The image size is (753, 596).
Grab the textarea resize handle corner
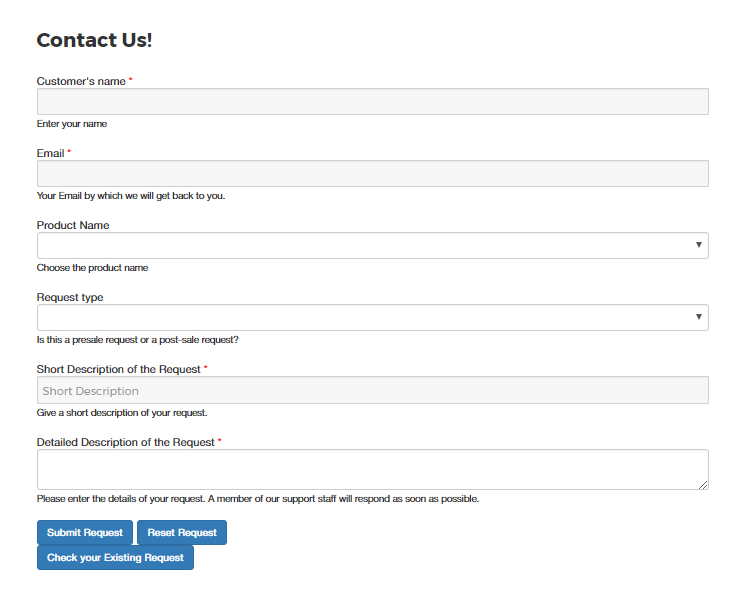coord(704,485)
